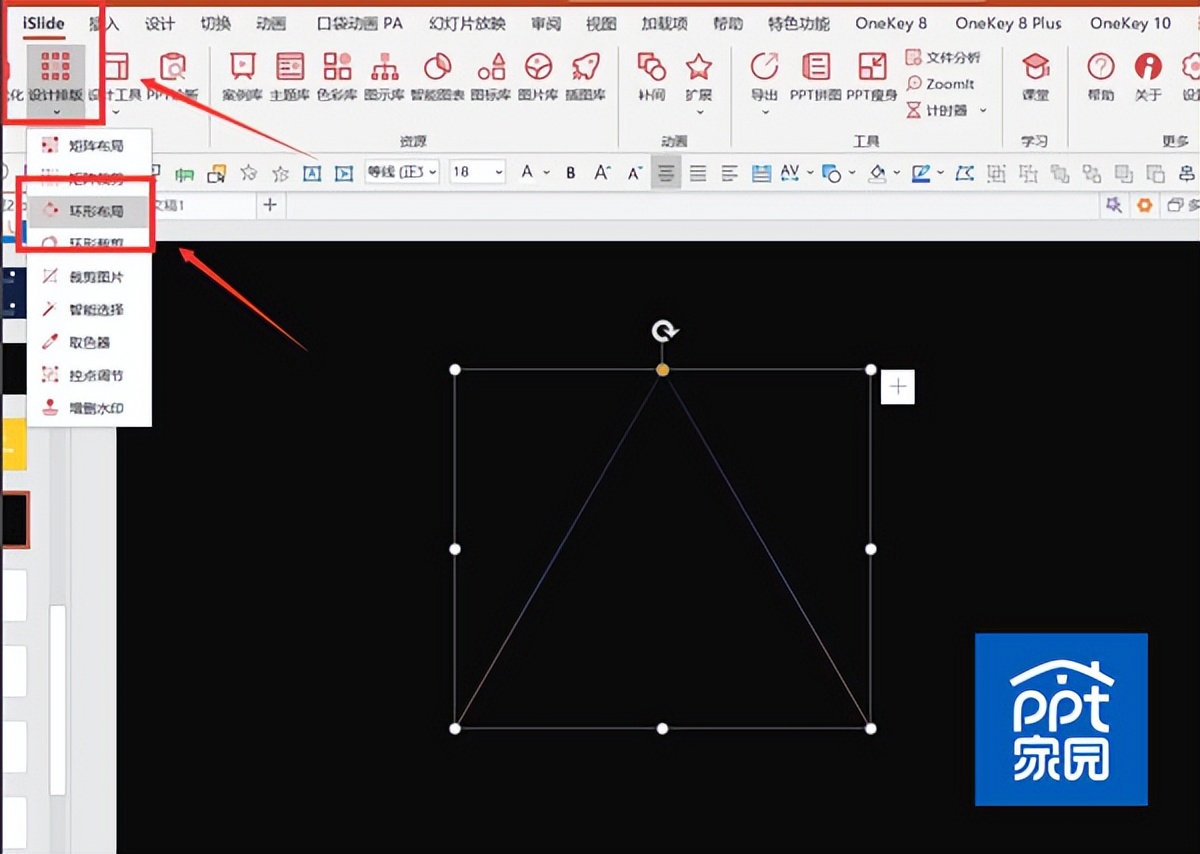The width and height of the screenshot is (1200, 854).
Task: Toggle bold formatting B
Action: (571, 173)
